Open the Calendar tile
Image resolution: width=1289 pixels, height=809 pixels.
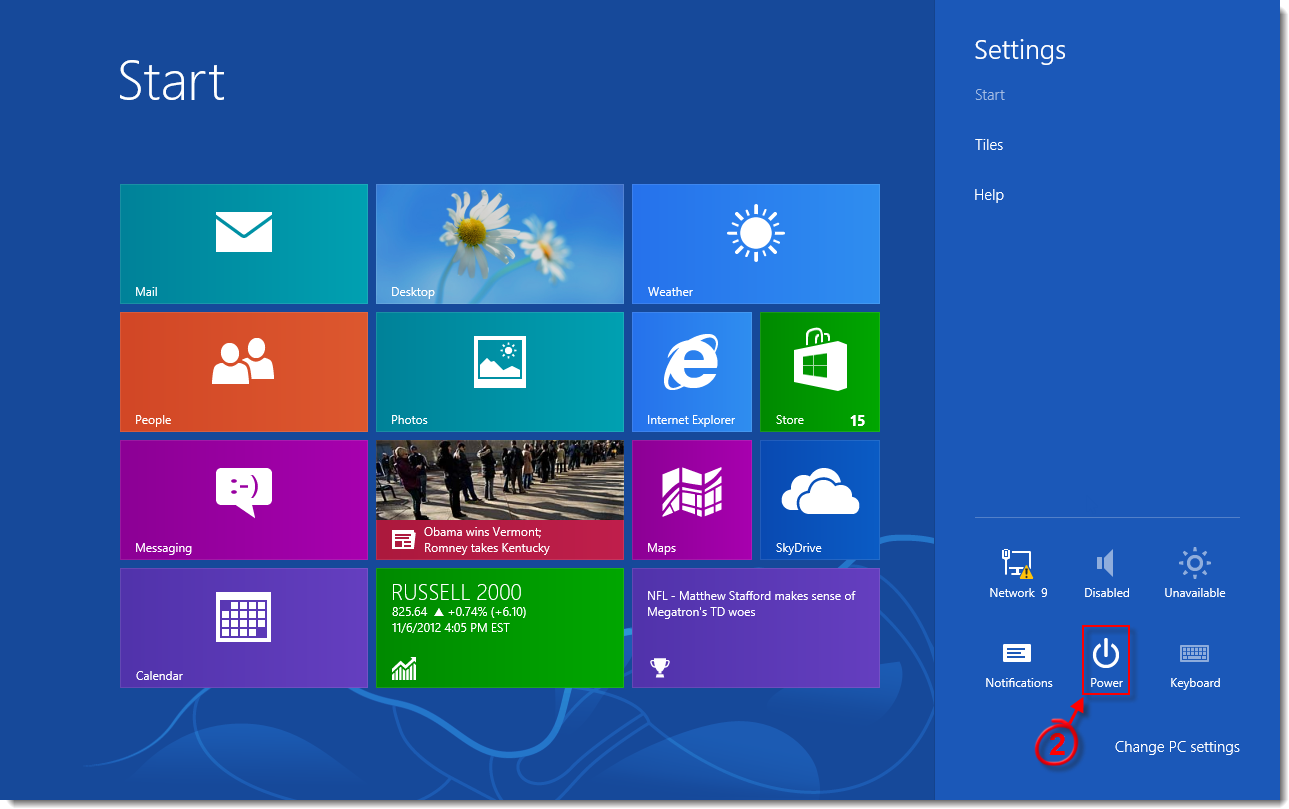pos(244,628)
